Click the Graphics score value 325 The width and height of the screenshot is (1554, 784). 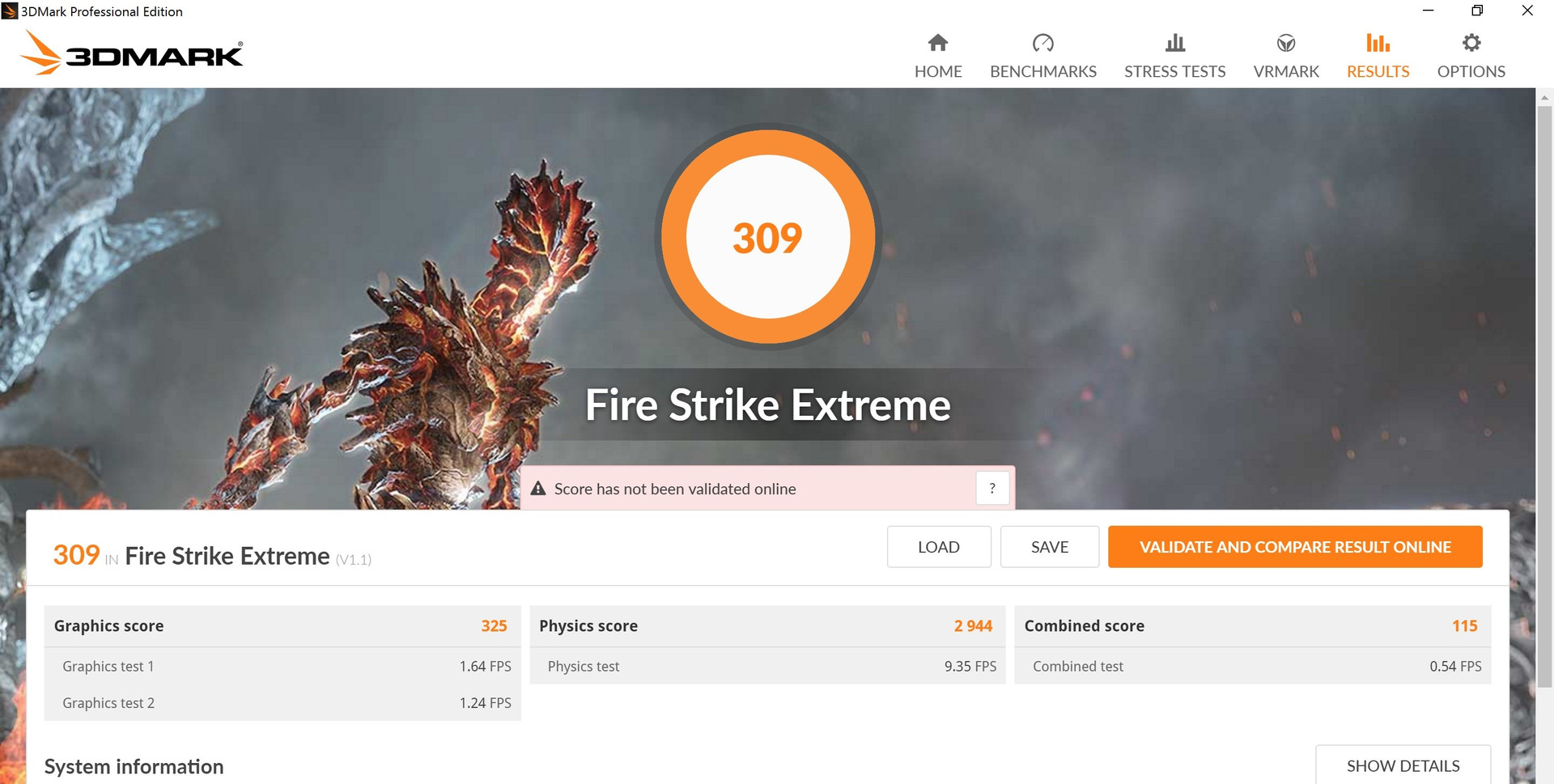tap(494, 625)
